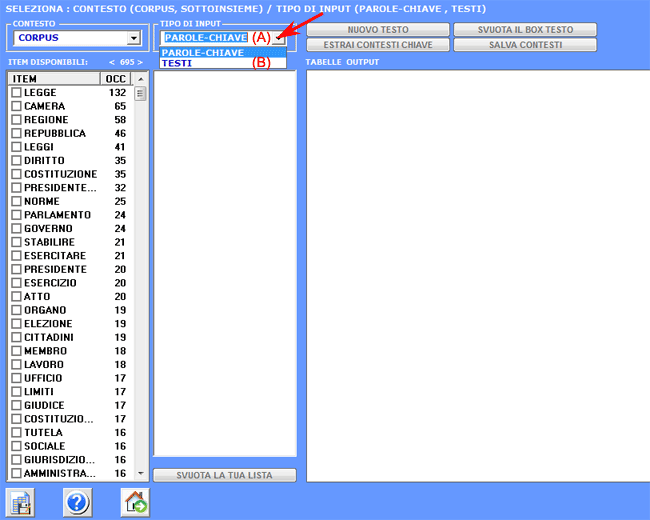Click the item list scroll down arrow
This screenshot has height=520, width=650.
tap(141, 472)
